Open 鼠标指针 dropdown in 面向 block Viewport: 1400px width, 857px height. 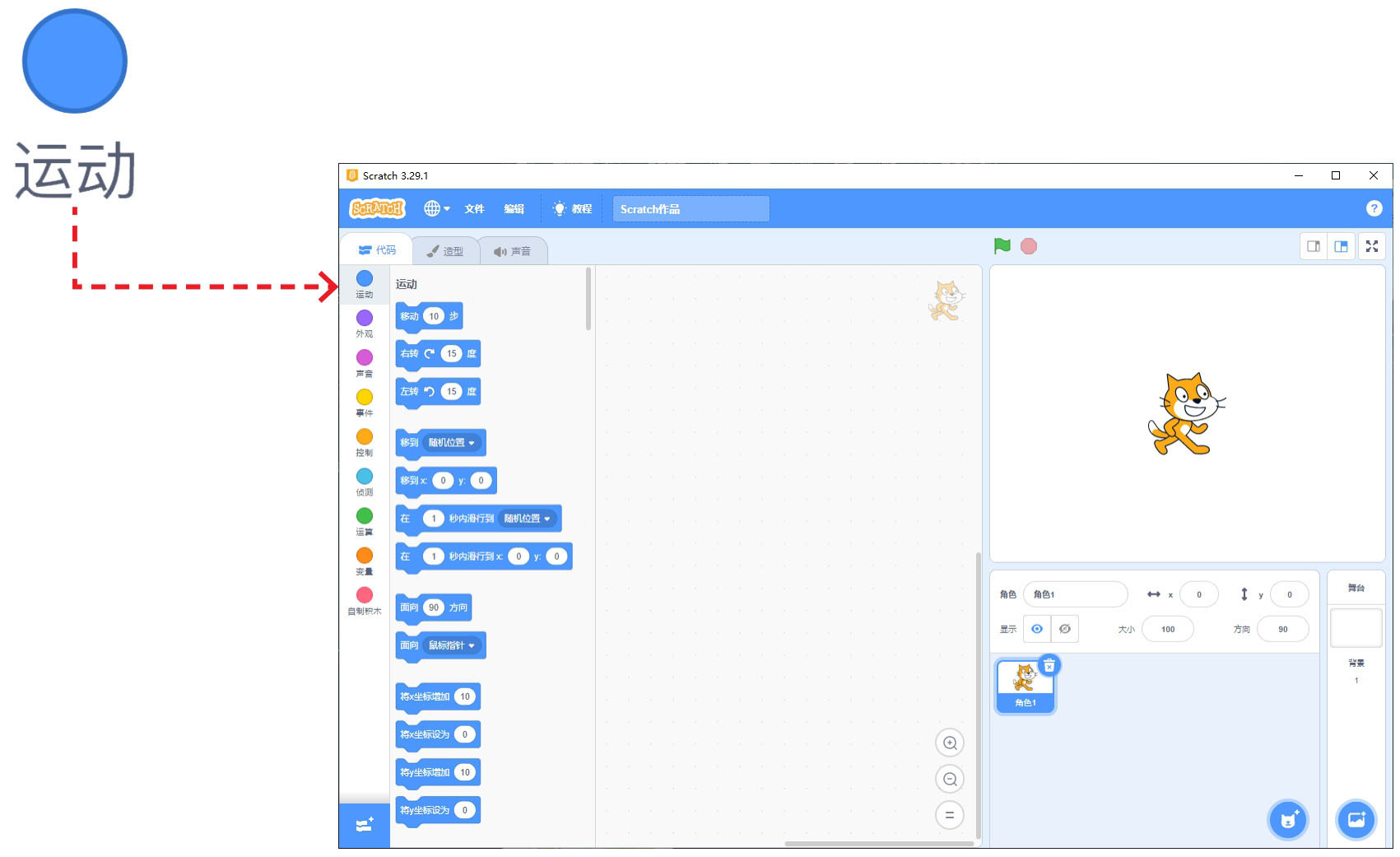click(x=451, y=645)
